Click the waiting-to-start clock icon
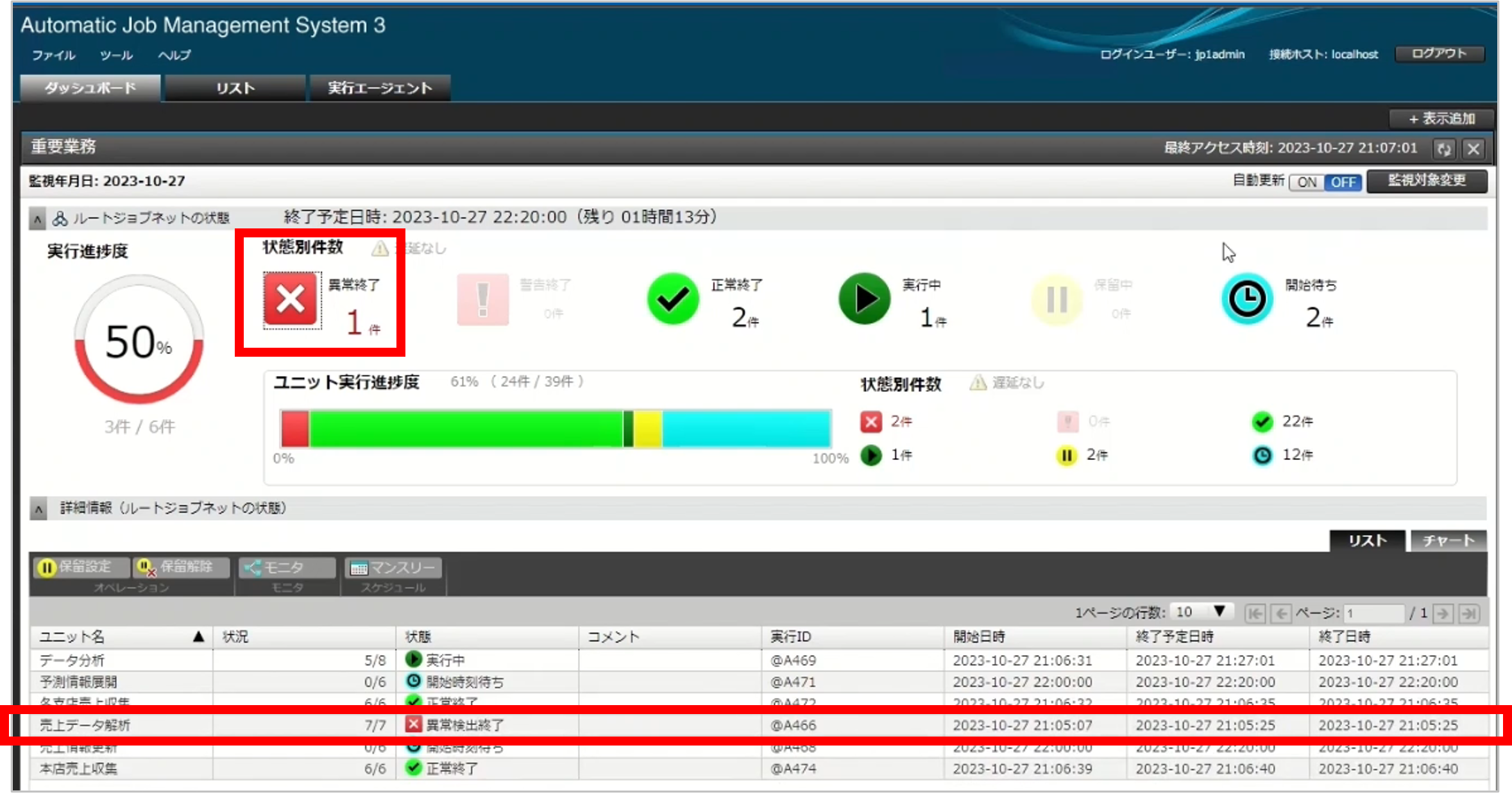 (x=1247, y=299)
